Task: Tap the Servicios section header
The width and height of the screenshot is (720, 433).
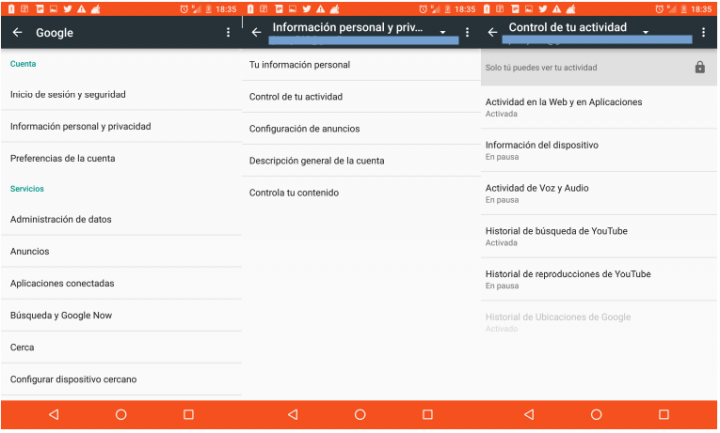Action: point(27,189)
